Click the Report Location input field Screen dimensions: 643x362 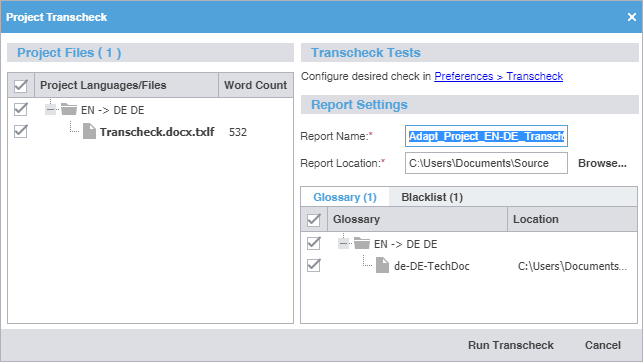point(486,163)
